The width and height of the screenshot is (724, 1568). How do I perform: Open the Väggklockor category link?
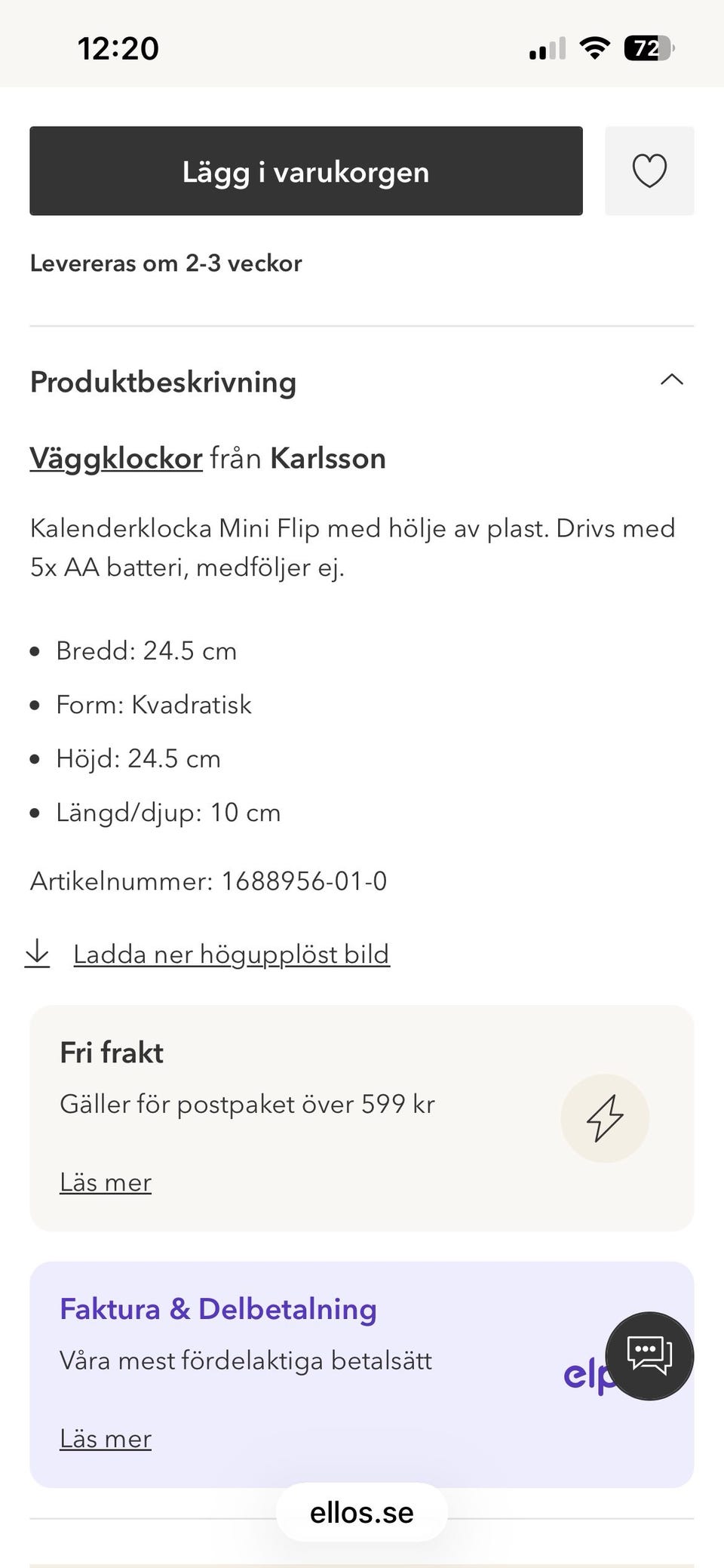116,458
